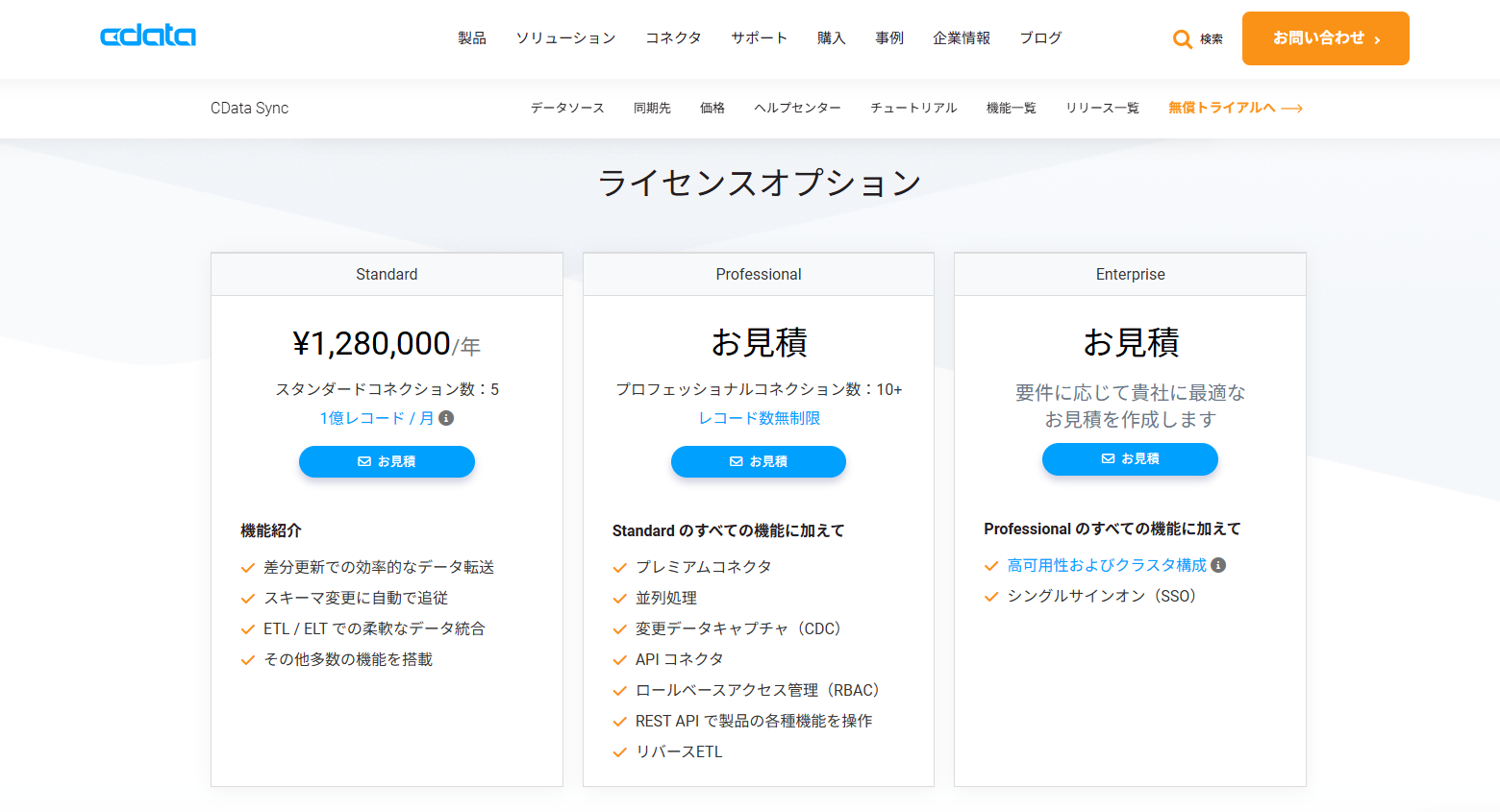Click the 1億レコード / 月 link

[x=377, y=418]
